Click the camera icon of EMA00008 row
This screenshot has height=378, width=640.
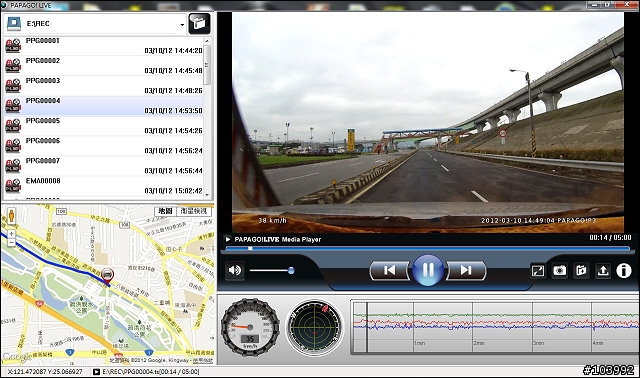(x=13, y=186)
